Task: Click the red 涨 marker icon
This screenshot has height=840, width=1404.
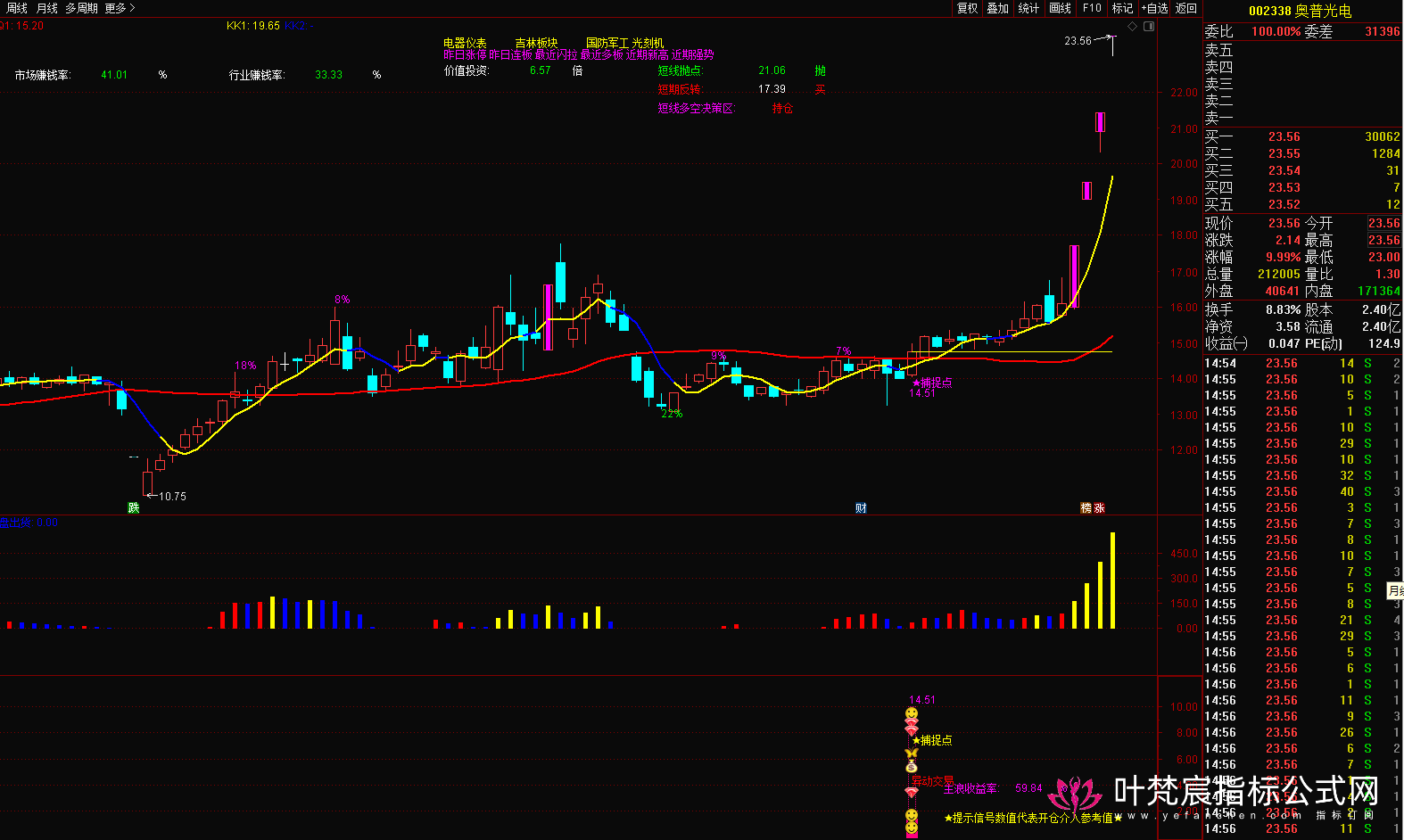Action: (1099, 507)
